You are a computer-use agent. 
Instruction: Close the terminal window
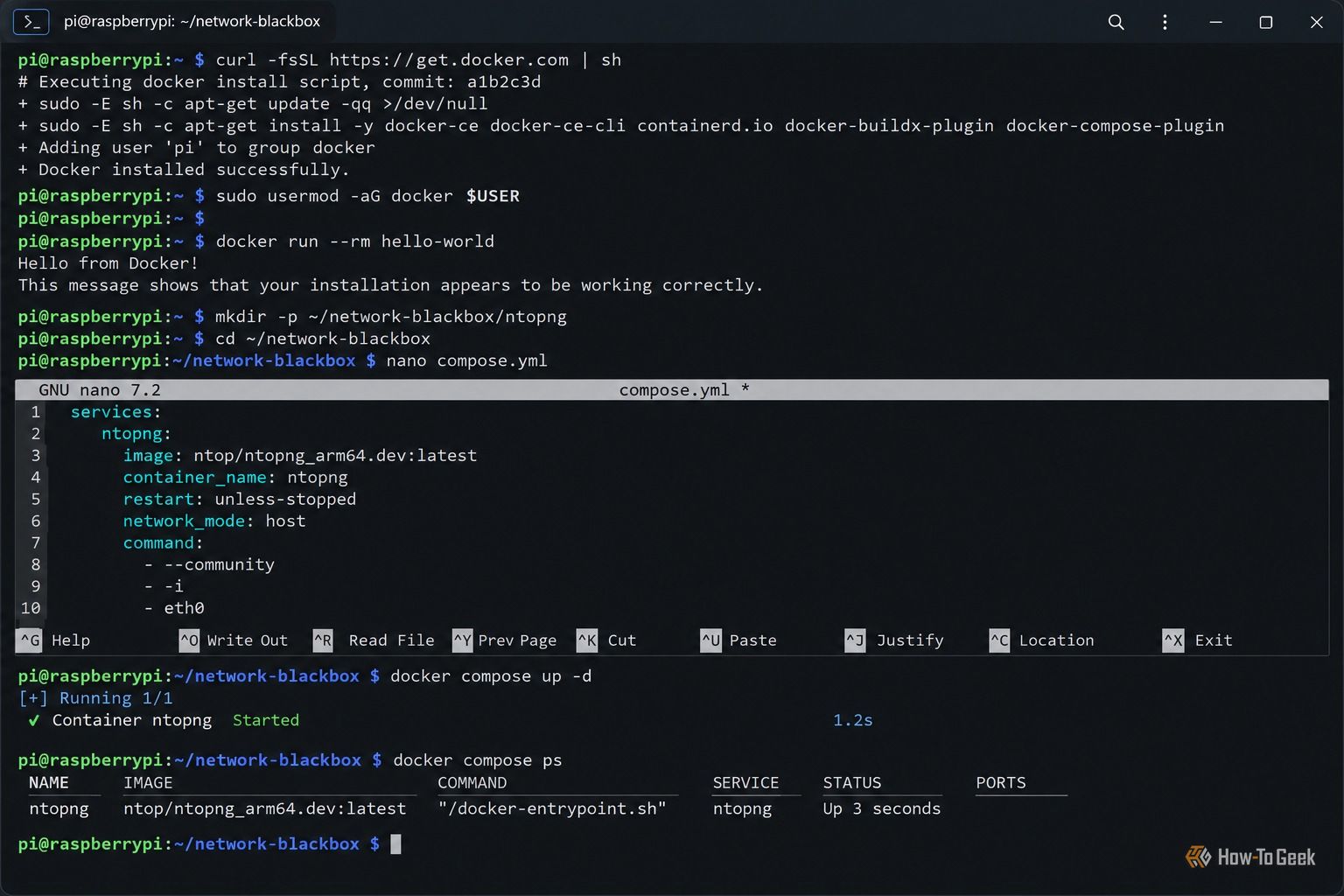pos(1316,22)
